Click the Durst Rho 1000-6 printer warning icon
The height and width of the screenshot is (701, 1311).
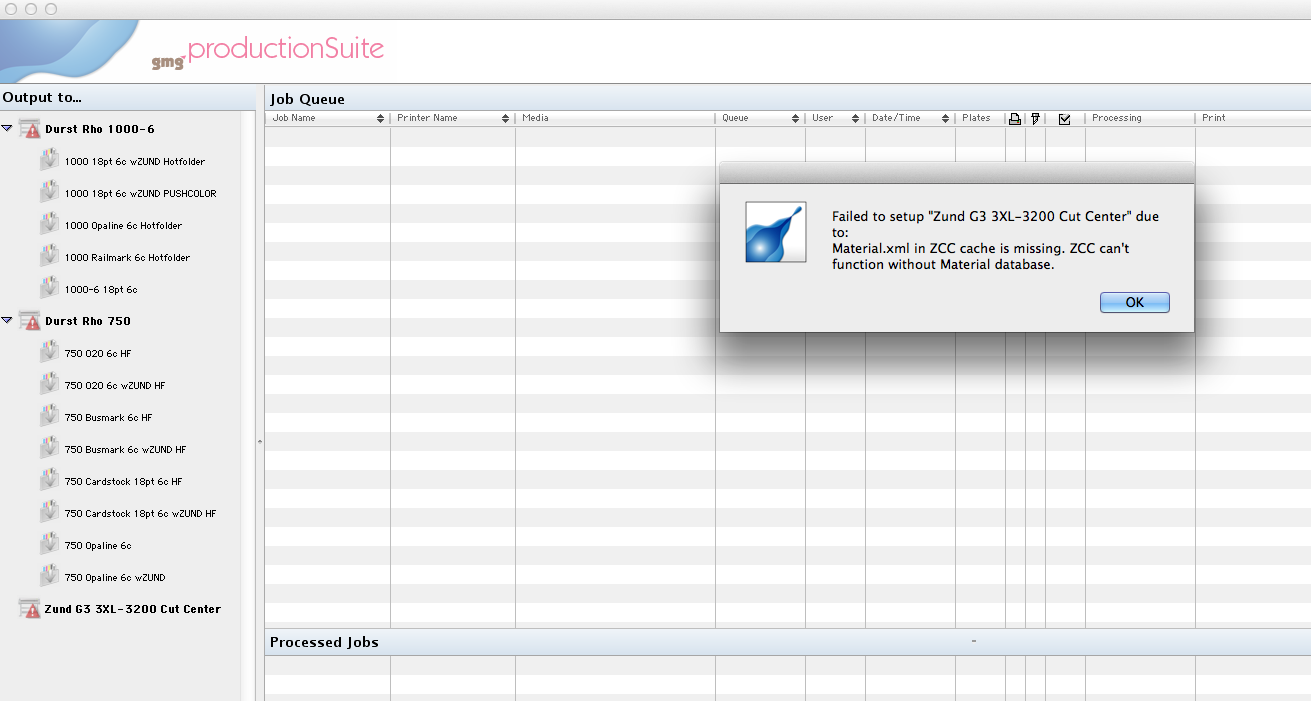(x=30, y=129)
